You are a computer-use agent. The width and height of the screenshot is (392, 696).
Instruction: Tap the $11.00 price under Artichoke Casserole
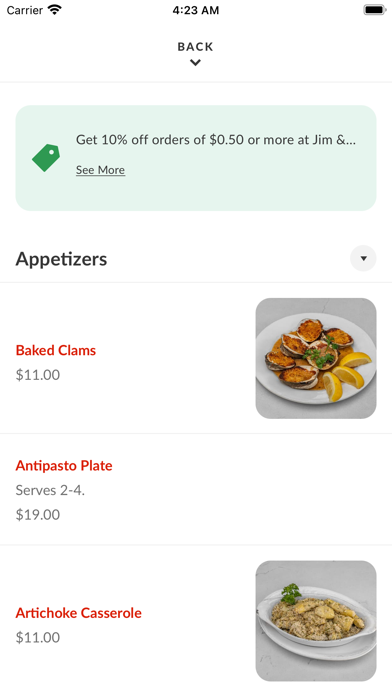[x=38, y=637]
